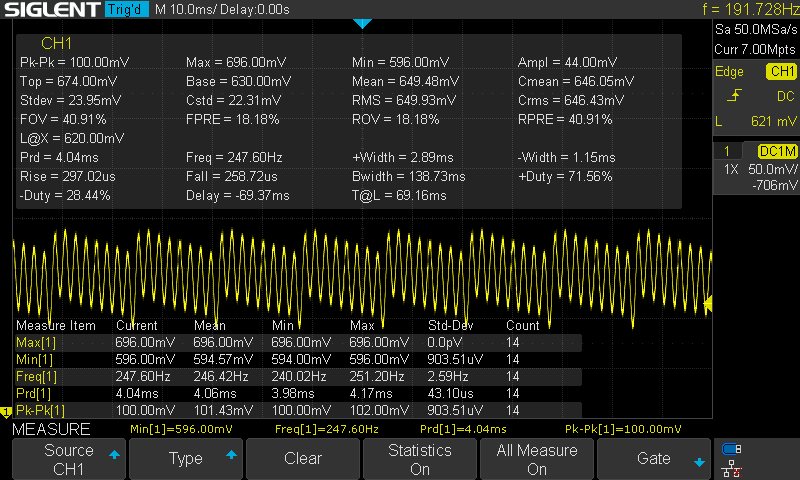Click the rising edge slope icon
800x480 pixels.
[734, 95]
